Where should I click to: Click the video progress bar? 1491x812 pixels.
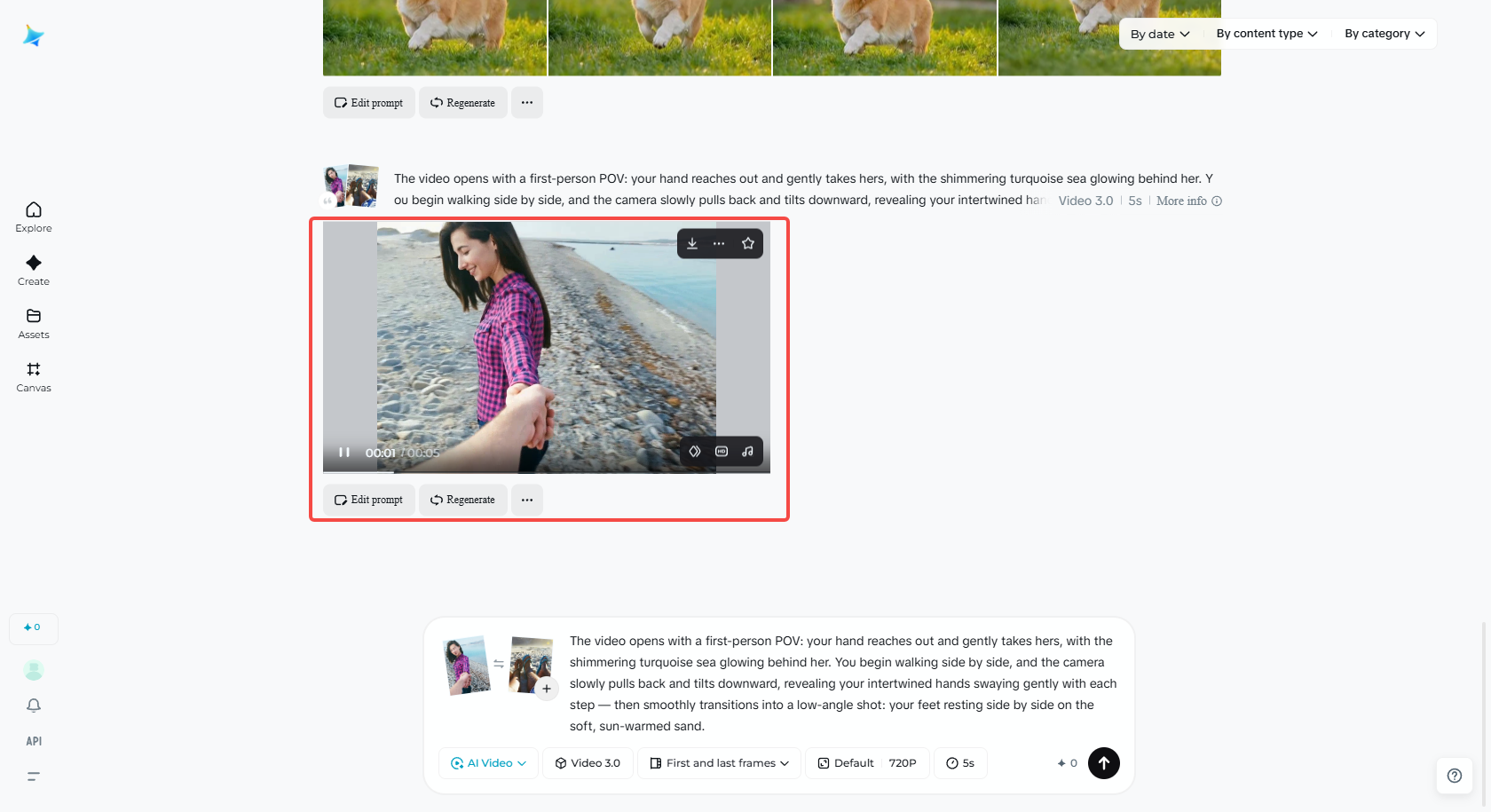coord(547,472)
